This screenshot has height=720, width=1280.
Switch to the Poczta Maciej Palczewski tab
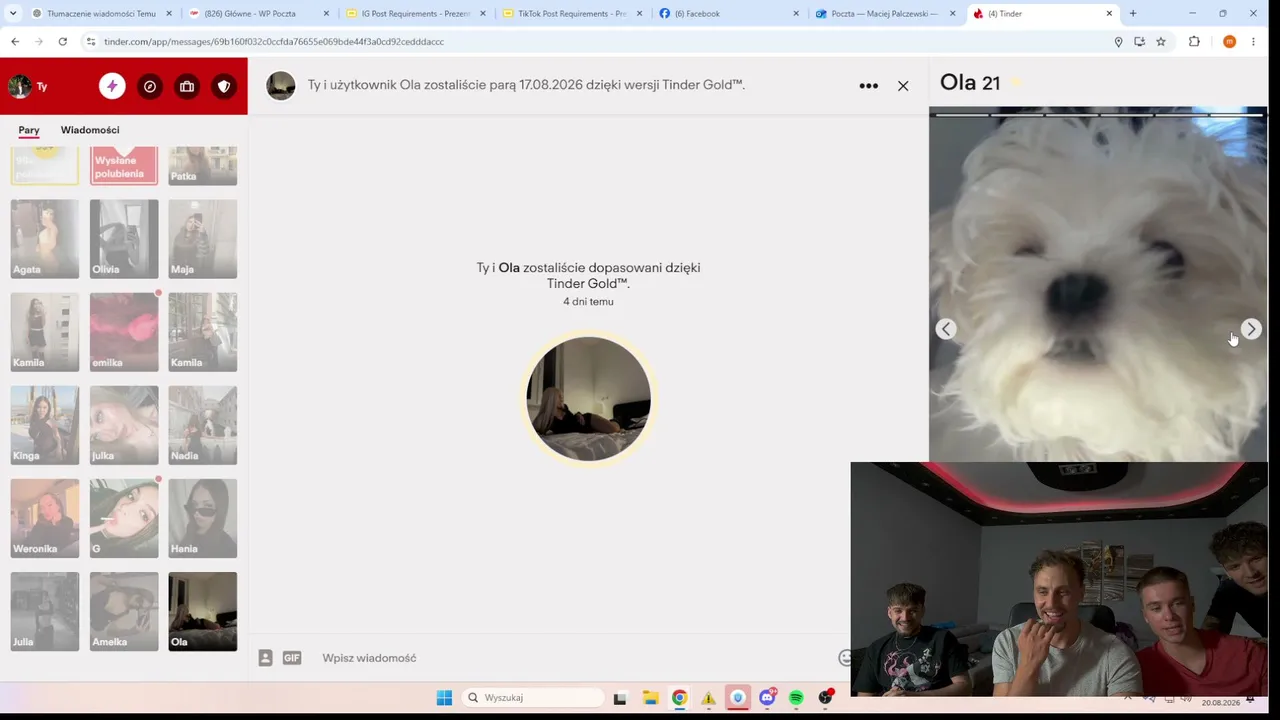click(x=886, y=14)
